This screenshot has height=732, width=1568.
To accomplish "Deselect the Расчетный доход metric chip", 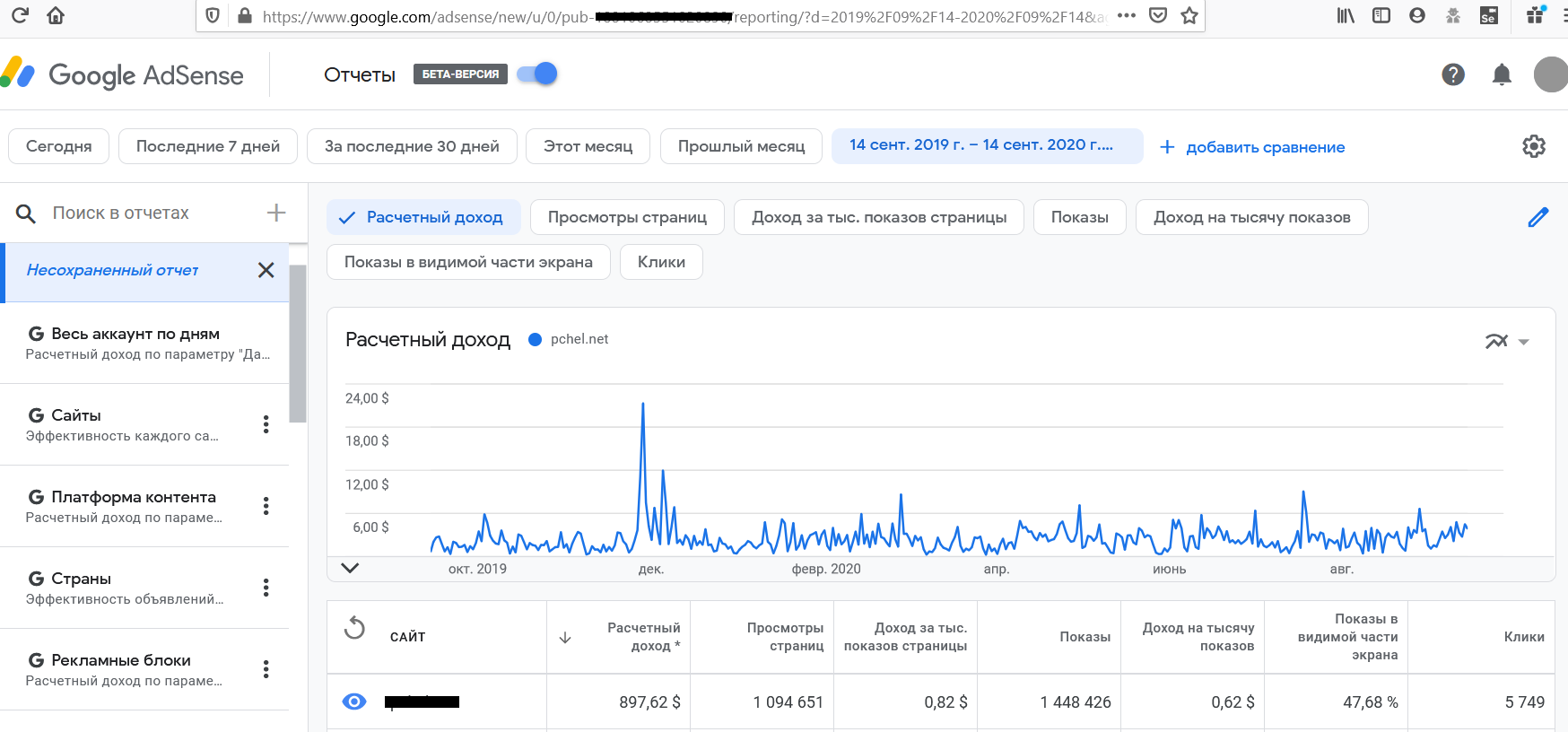I will tap(423, 217).
